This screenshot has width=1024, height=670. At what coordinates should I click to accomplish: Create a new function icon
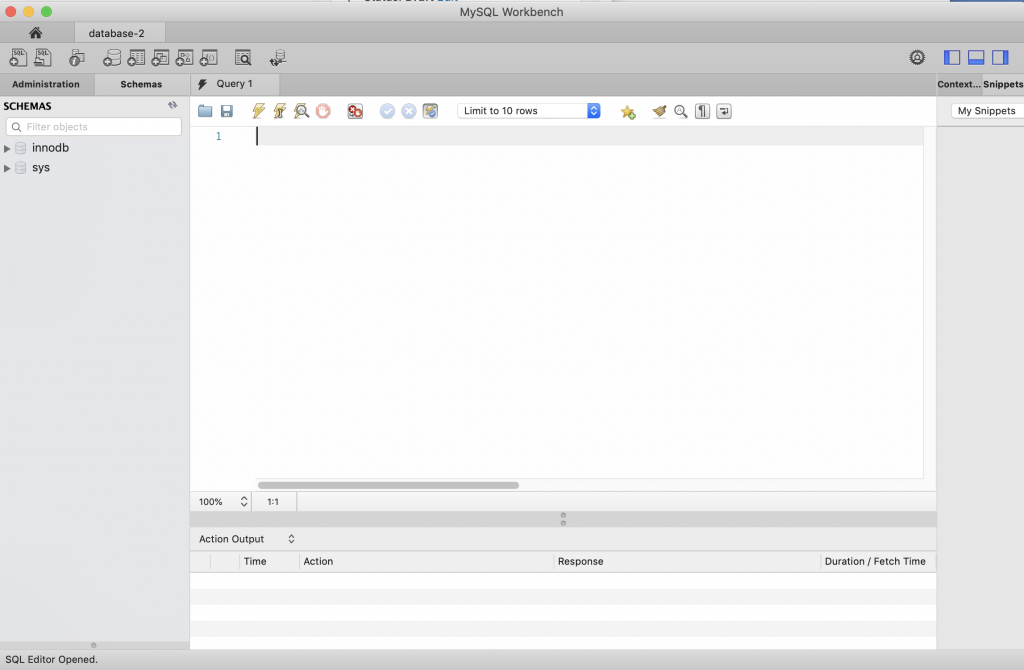pyautogui.click(x=208, y=58)
